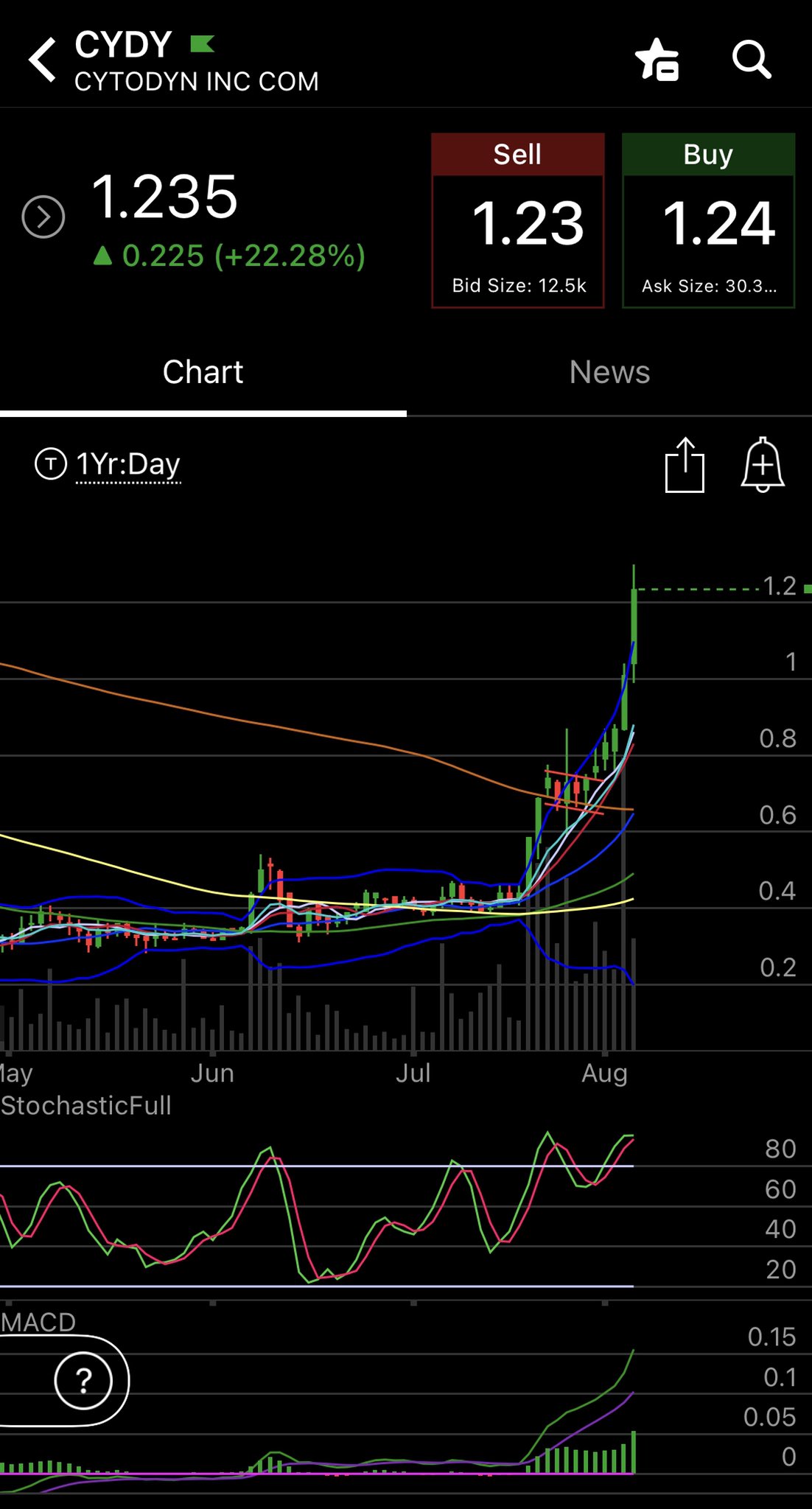Expand quote details circled chevron
812x1509 pixels.
[43, 217]
